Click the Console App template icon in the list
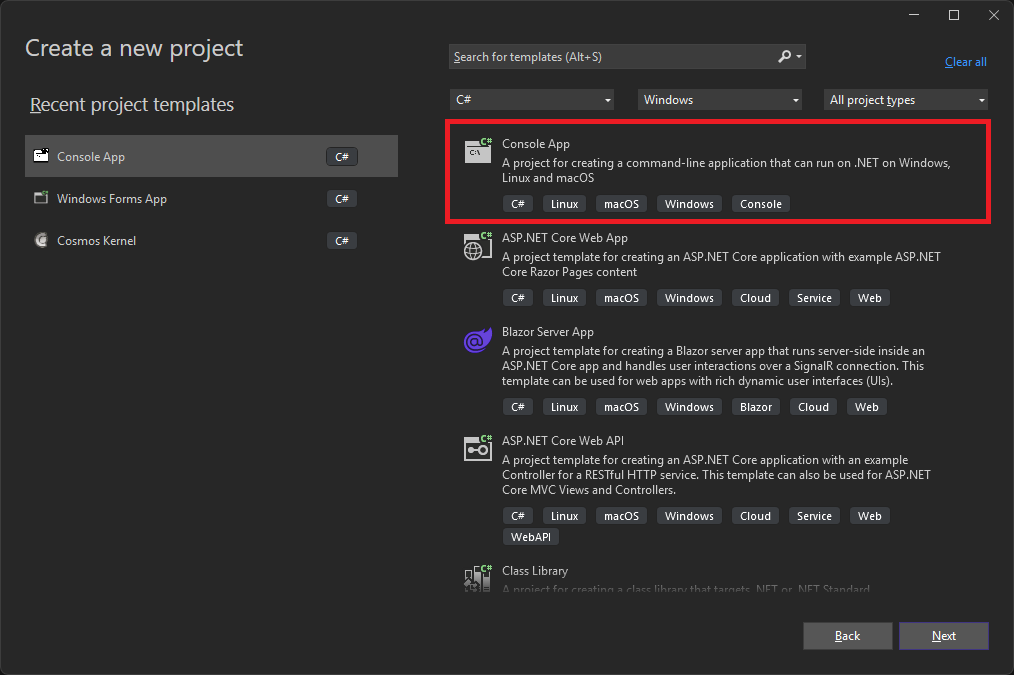The height and width of the screenshot is (675, 1014). (478, 151)
